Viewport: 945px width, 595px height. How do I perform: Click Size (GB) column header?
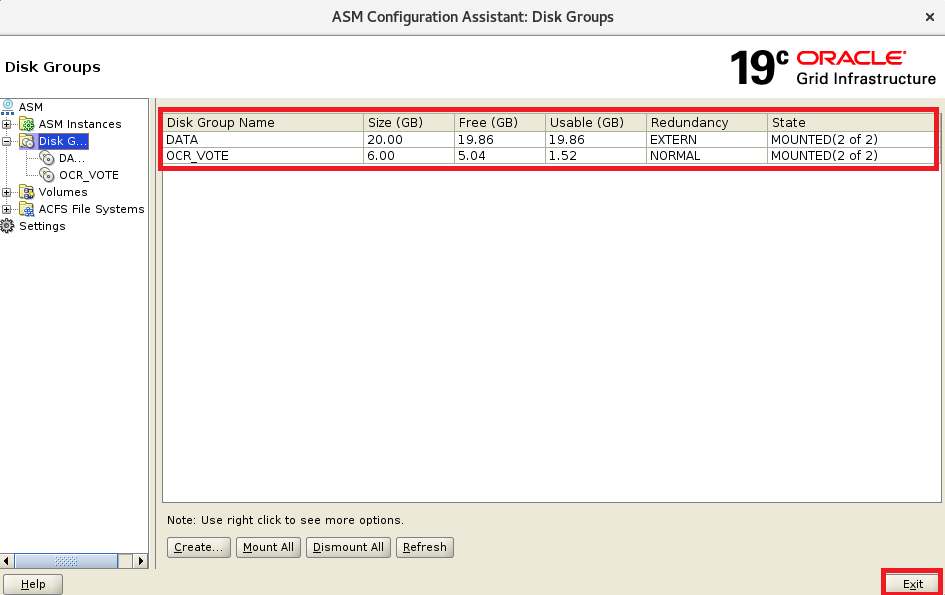click(409, 122)
